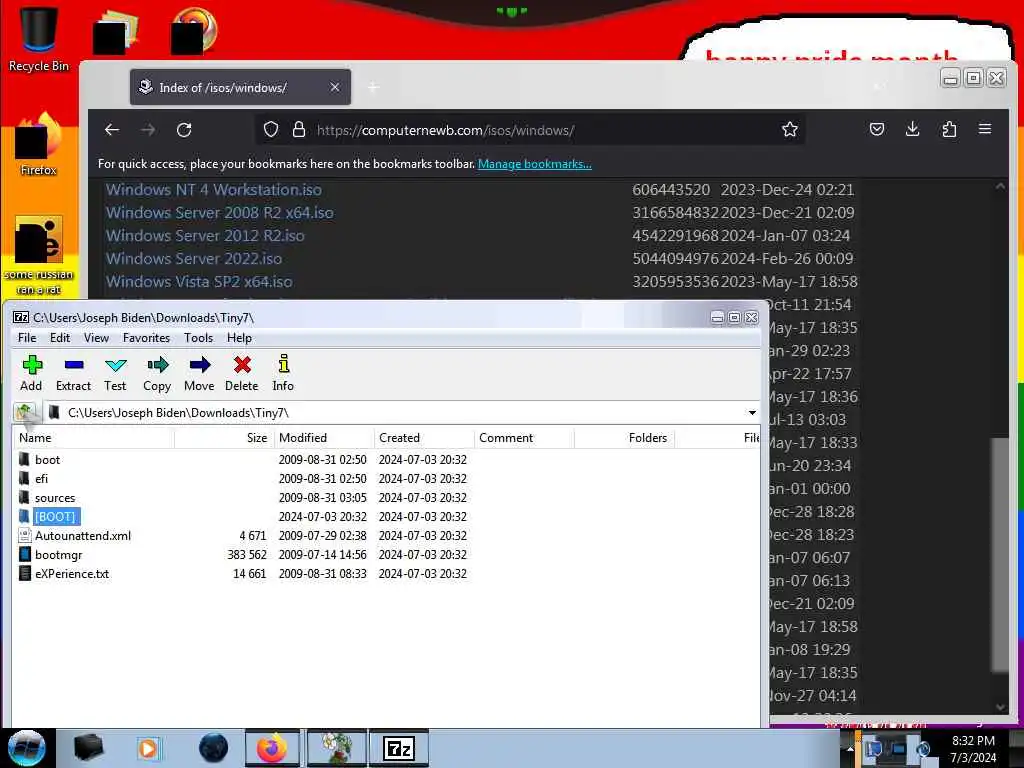Select the [BOOT] folder entry
This screenshot has width=1024, height=768.
[55, 517]
